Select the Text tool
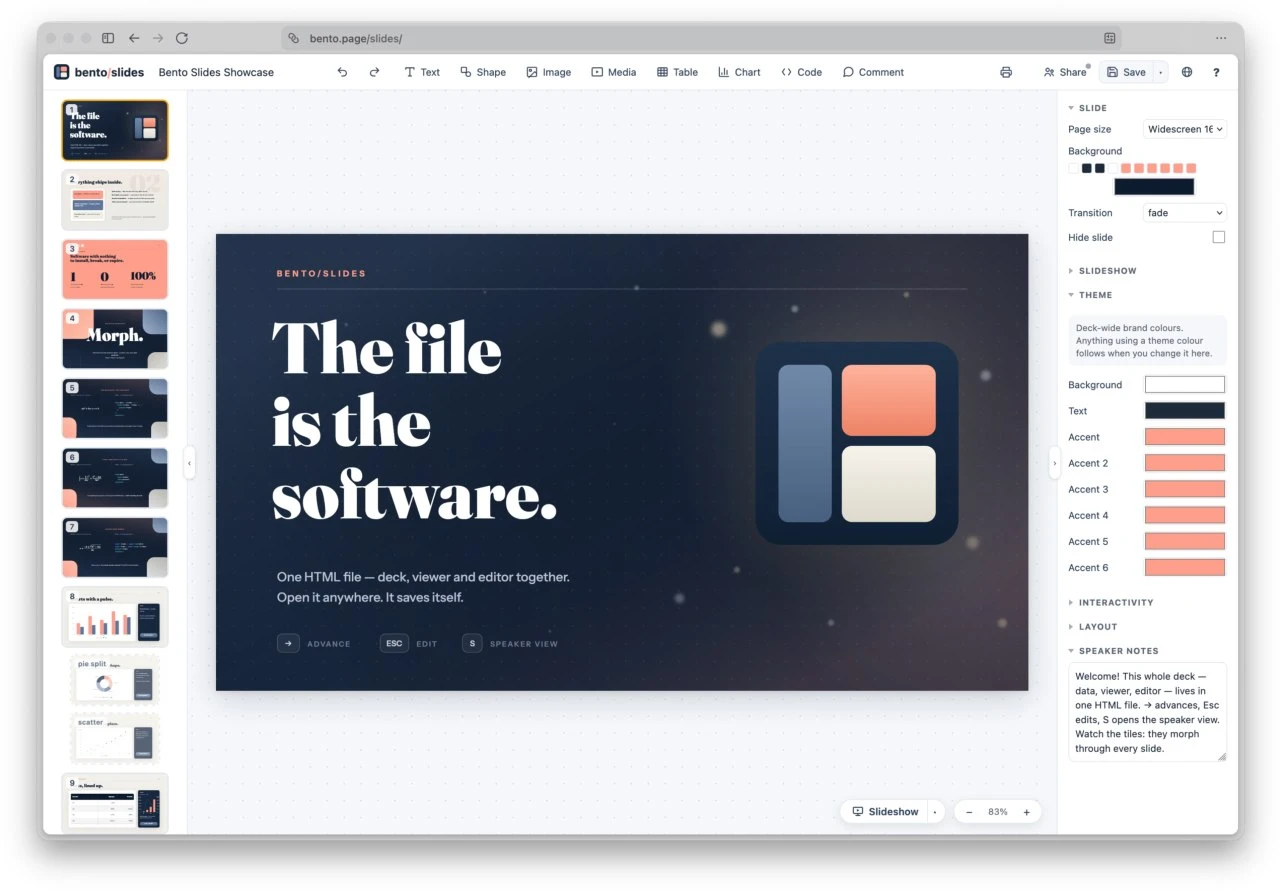 (x=421, y=72)
